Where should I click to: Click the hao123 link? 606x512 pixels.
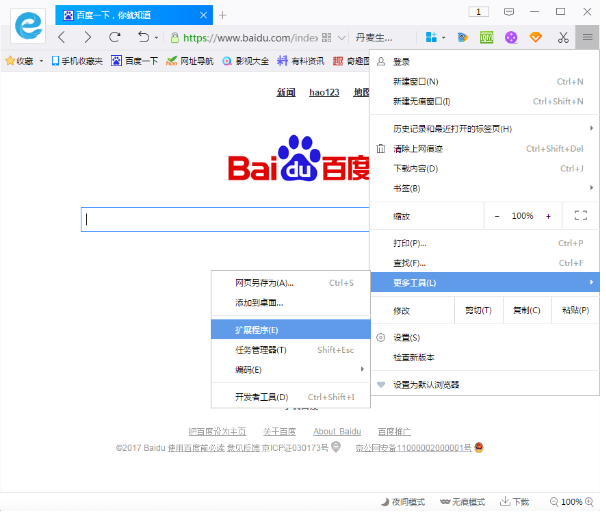tap(324, 92)
